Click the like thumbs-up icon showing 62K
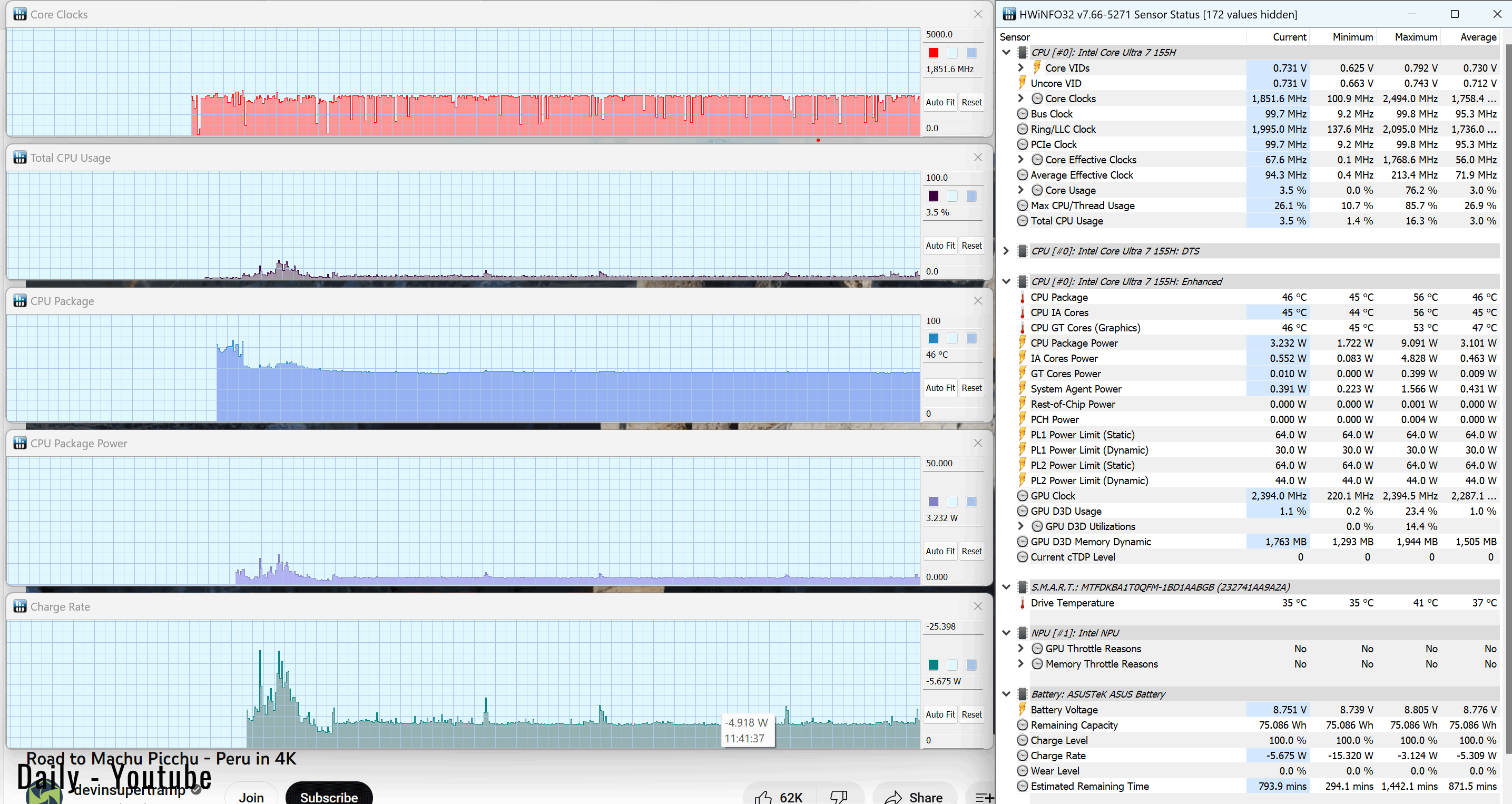 click(x=763, y=797)
